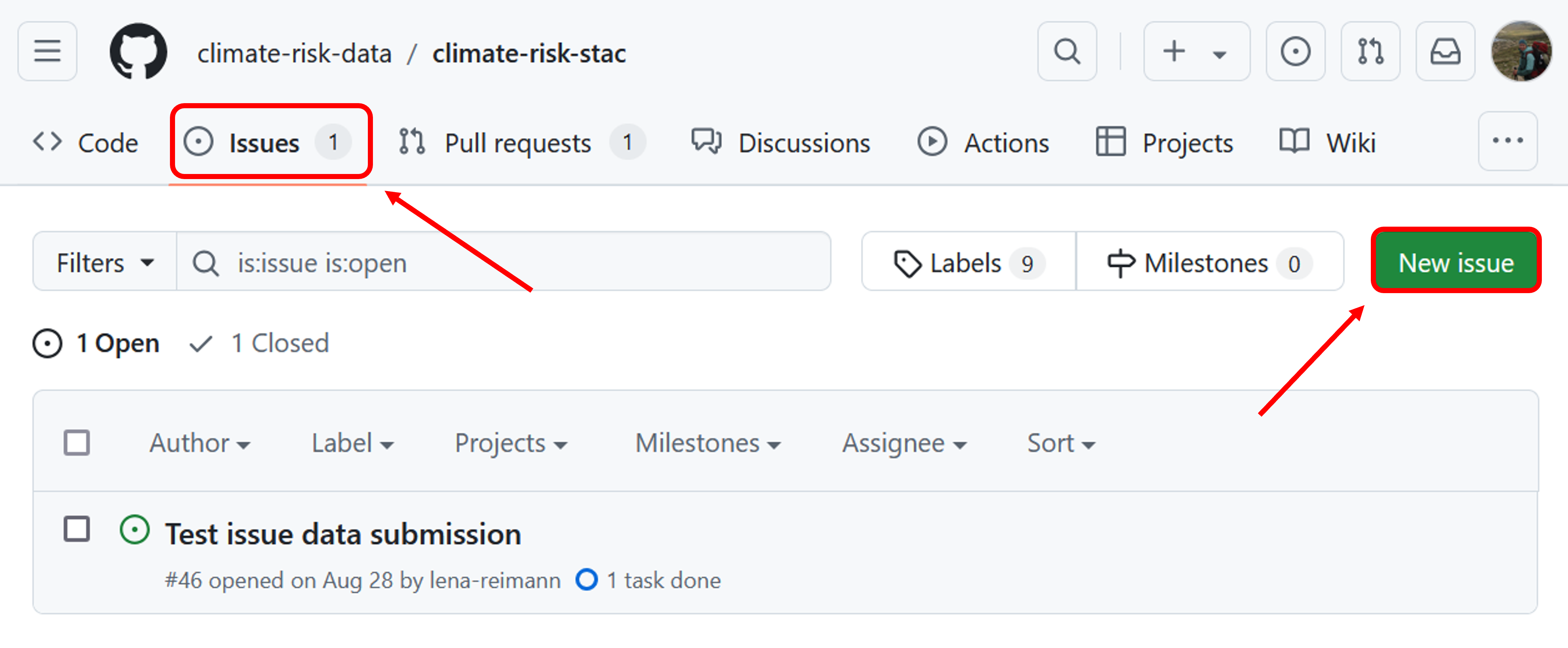The height and width of the screenshot is (648, 1568).
Task: Show the 1 Closed issues
Action: pyautogui.click(x=259, y=344)
